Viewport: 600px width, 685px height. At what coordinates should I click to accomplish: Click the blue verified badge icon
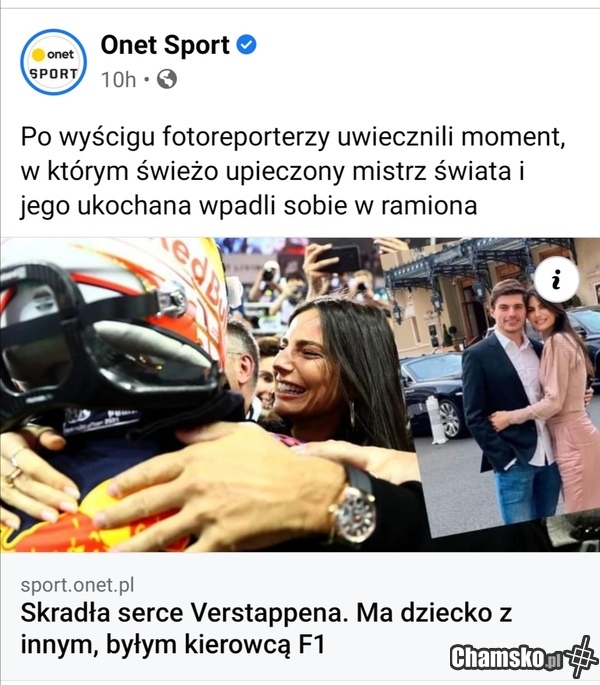(246, 45)
